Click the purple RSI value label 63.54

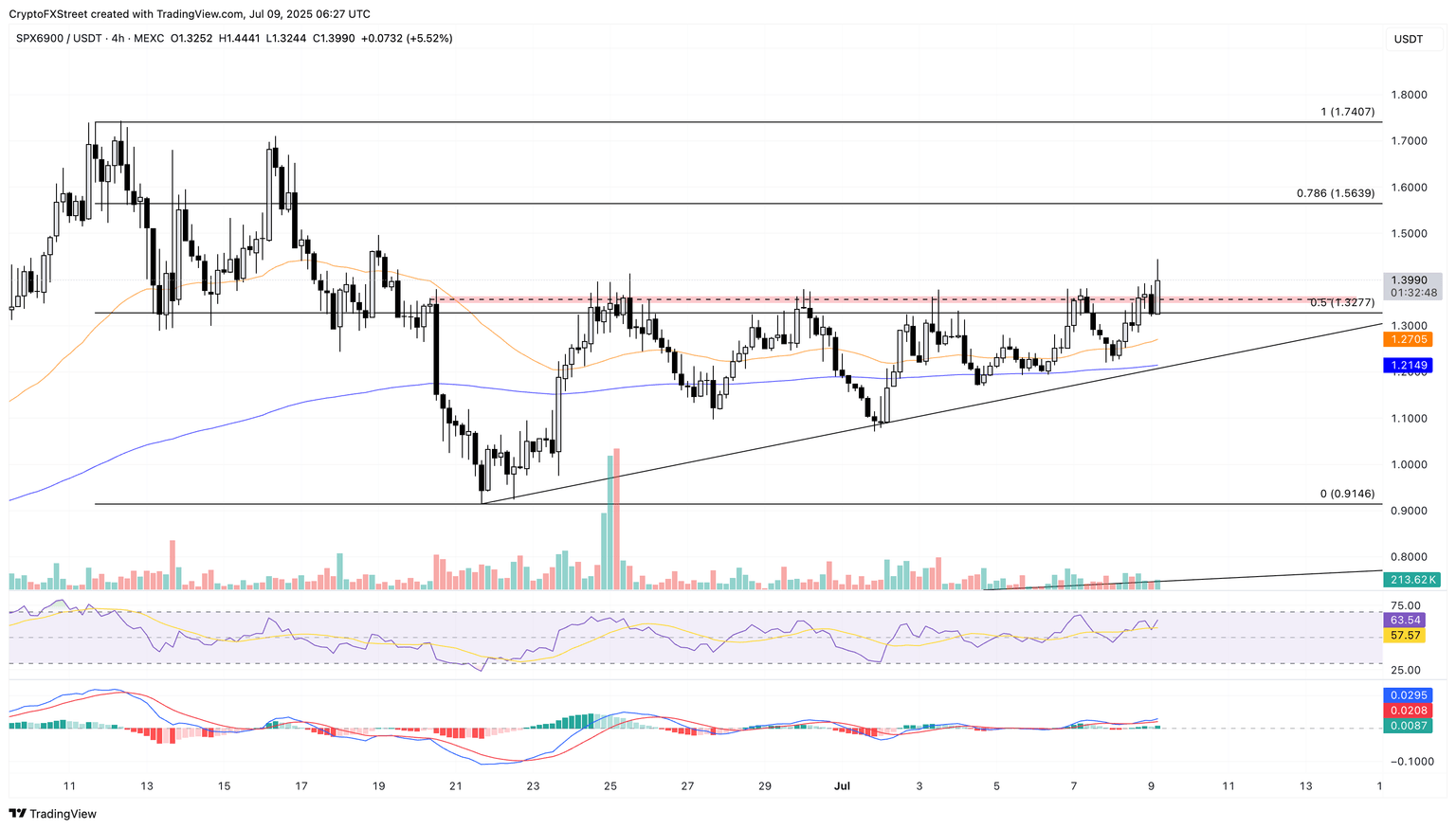tap(1405, 621)
